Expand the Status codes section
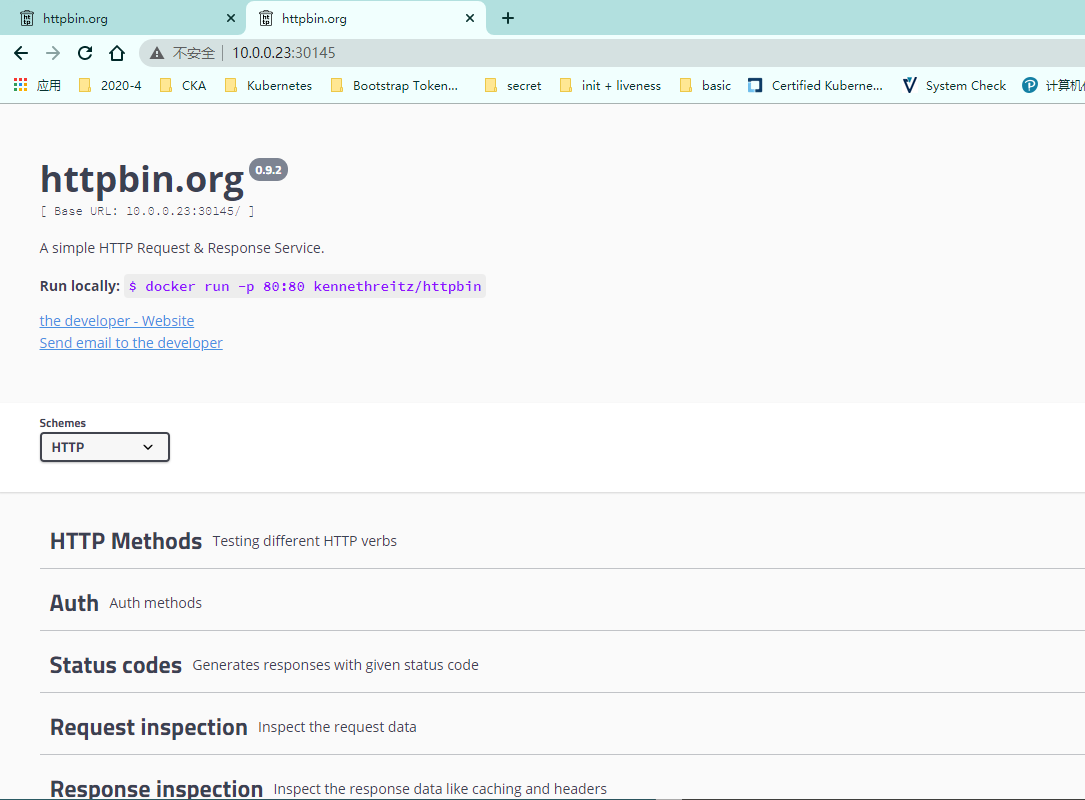Viewport: 1085px width, 800px height. (562, 665)
